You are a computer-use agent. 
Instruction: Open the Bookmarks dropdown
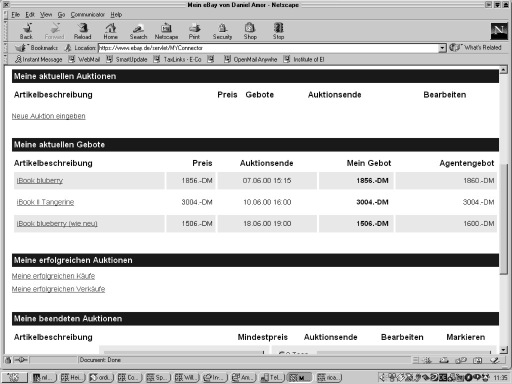[37, 48]
